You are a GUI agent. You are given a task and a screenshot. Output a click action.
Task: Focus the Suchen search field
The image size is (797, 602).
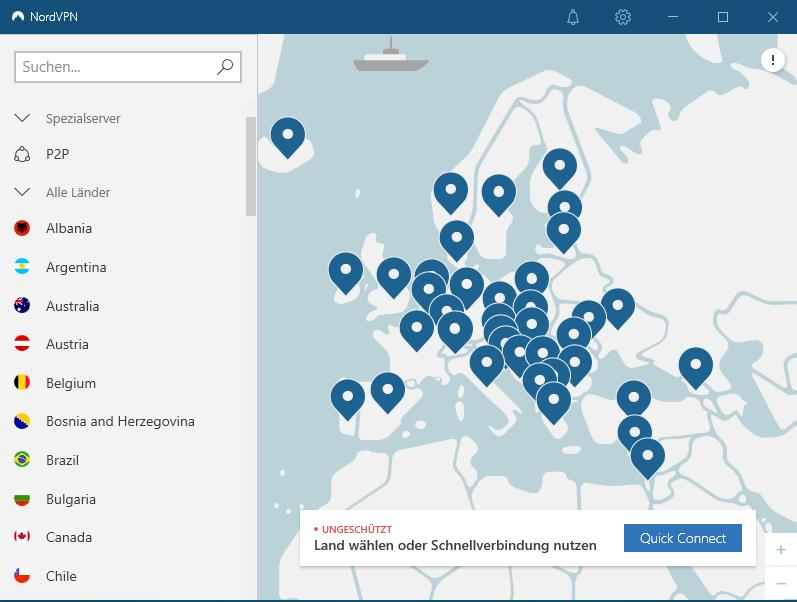(x=115, y=67)
